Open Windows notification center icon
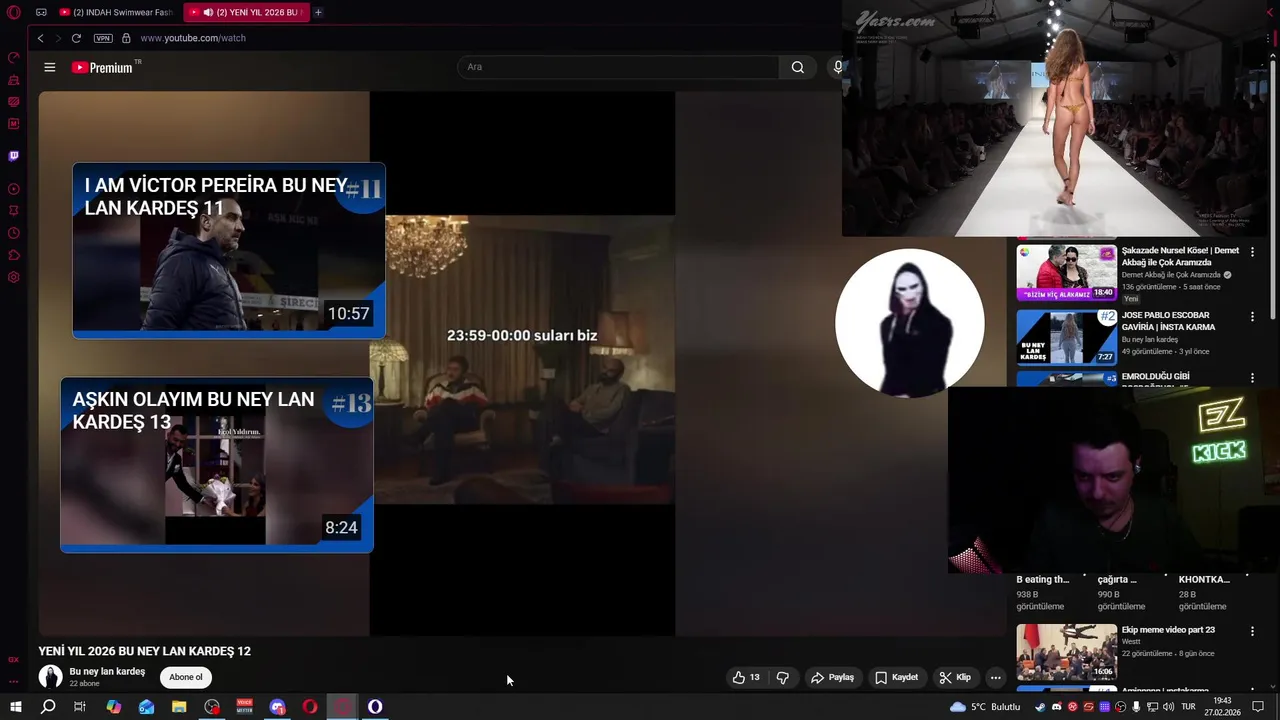Viewport: 1280px width, 720px height. tap(1258, 707)
